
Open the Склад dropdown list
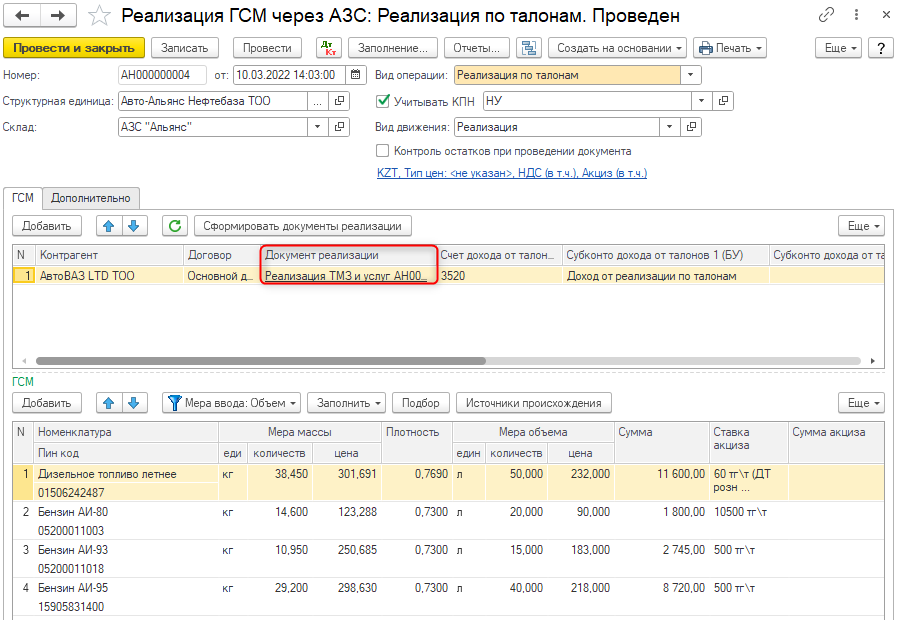click(x=318, y=127)
